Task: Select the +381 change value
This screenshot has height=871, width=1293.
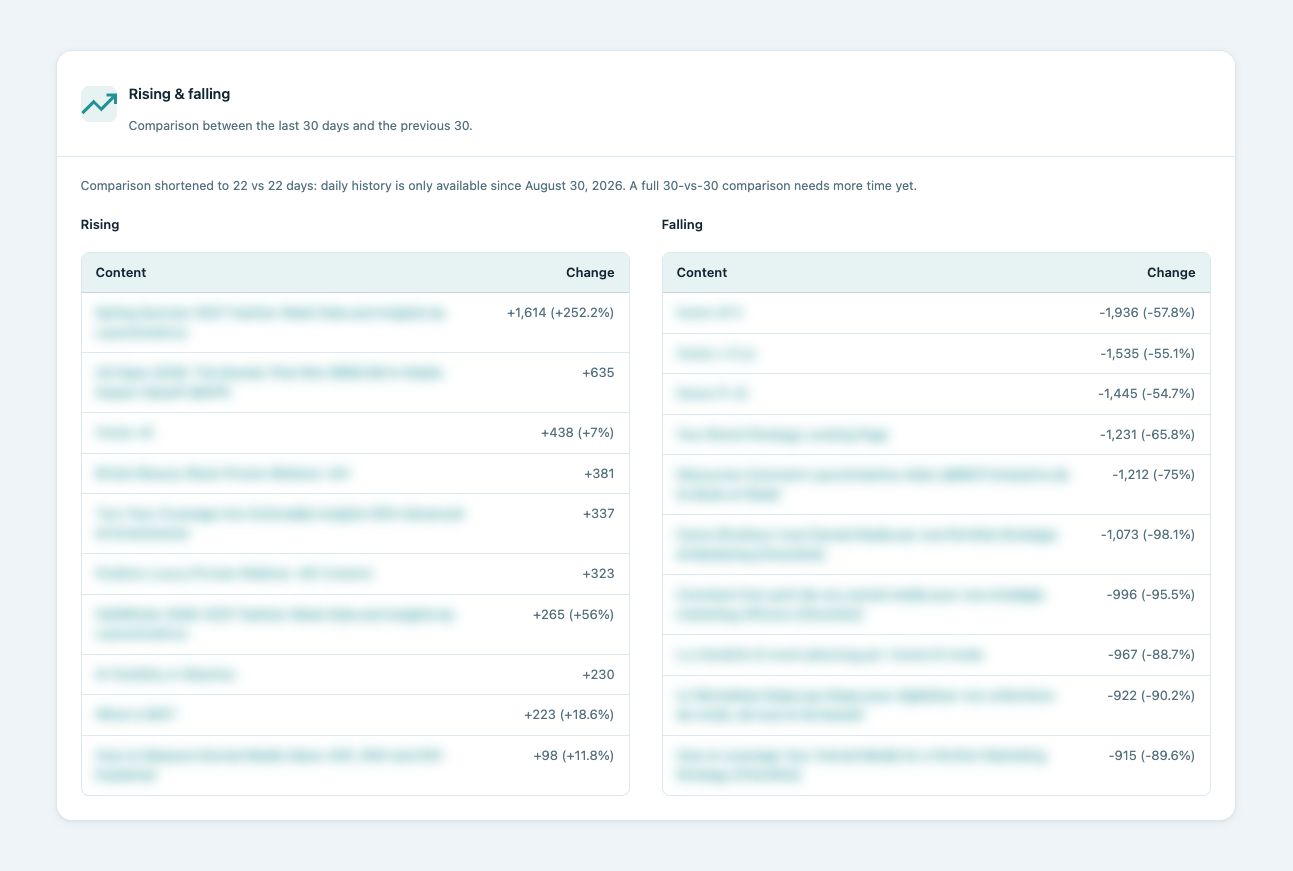Action: tap(599, 474)
